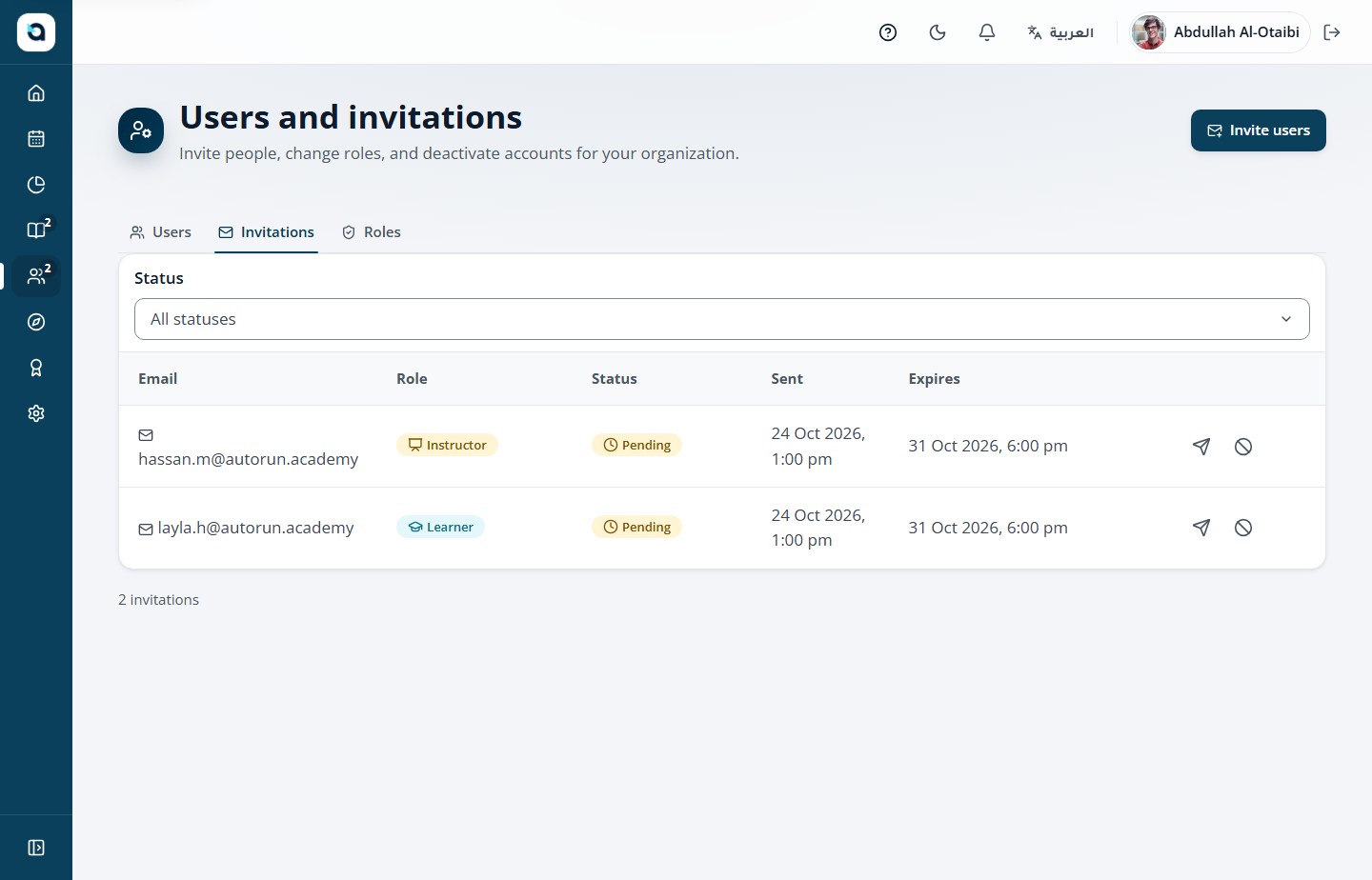Click the Status column header
1372x880 pixels.
(615, 379)
